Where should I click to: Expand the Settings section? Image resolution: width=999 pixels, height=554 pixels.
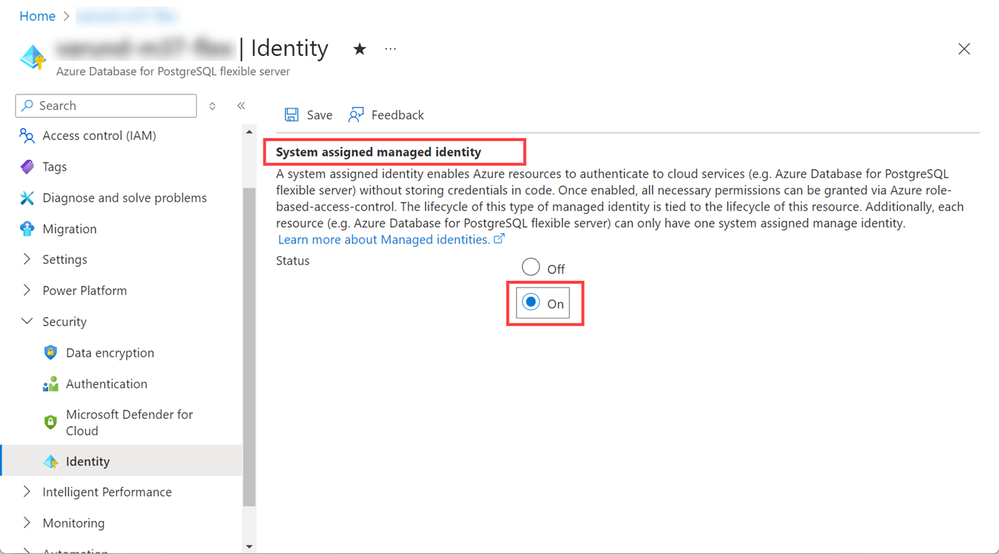pos(27,259)
